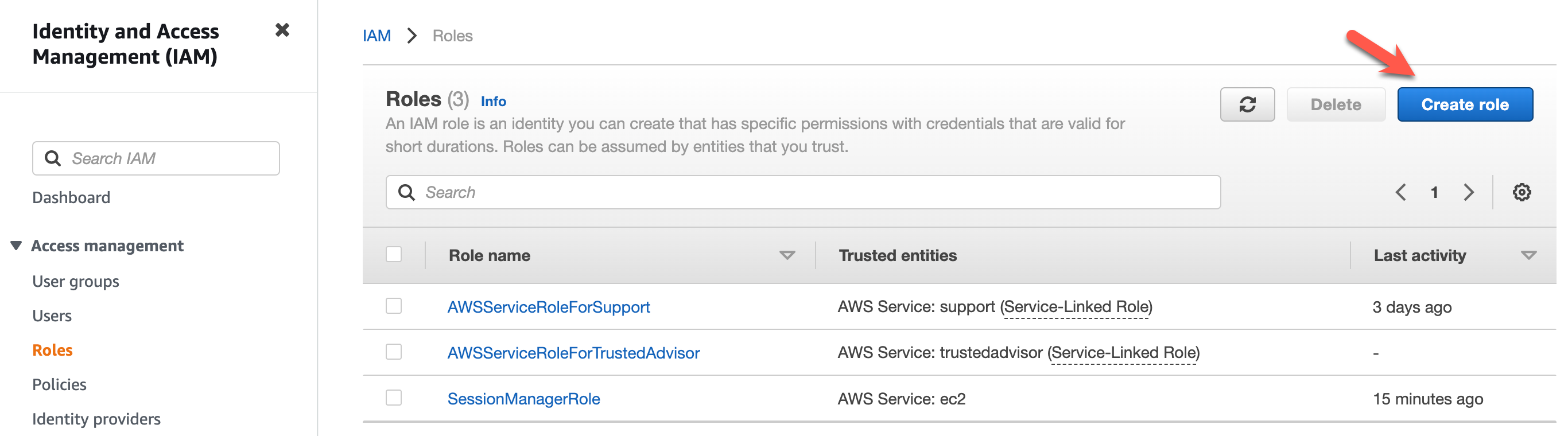
Task: Click the Roles search input field
Action: [816, 192]
